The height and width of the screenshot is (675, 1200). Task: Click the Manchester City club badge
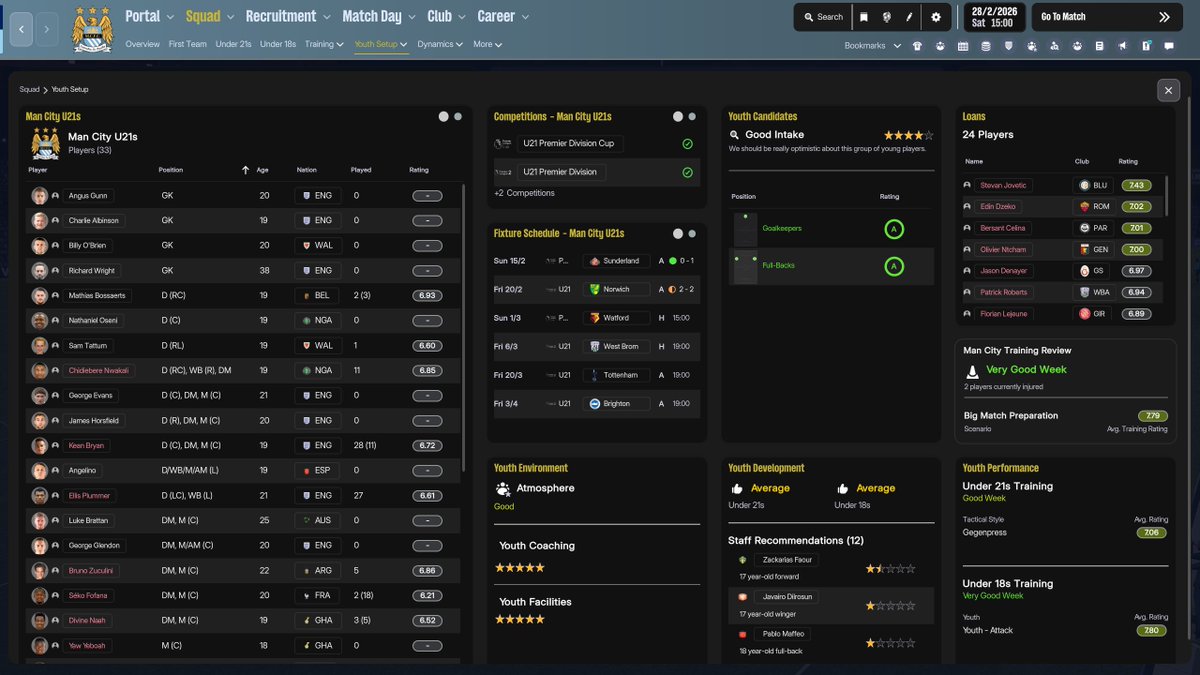tap(93, 29)
